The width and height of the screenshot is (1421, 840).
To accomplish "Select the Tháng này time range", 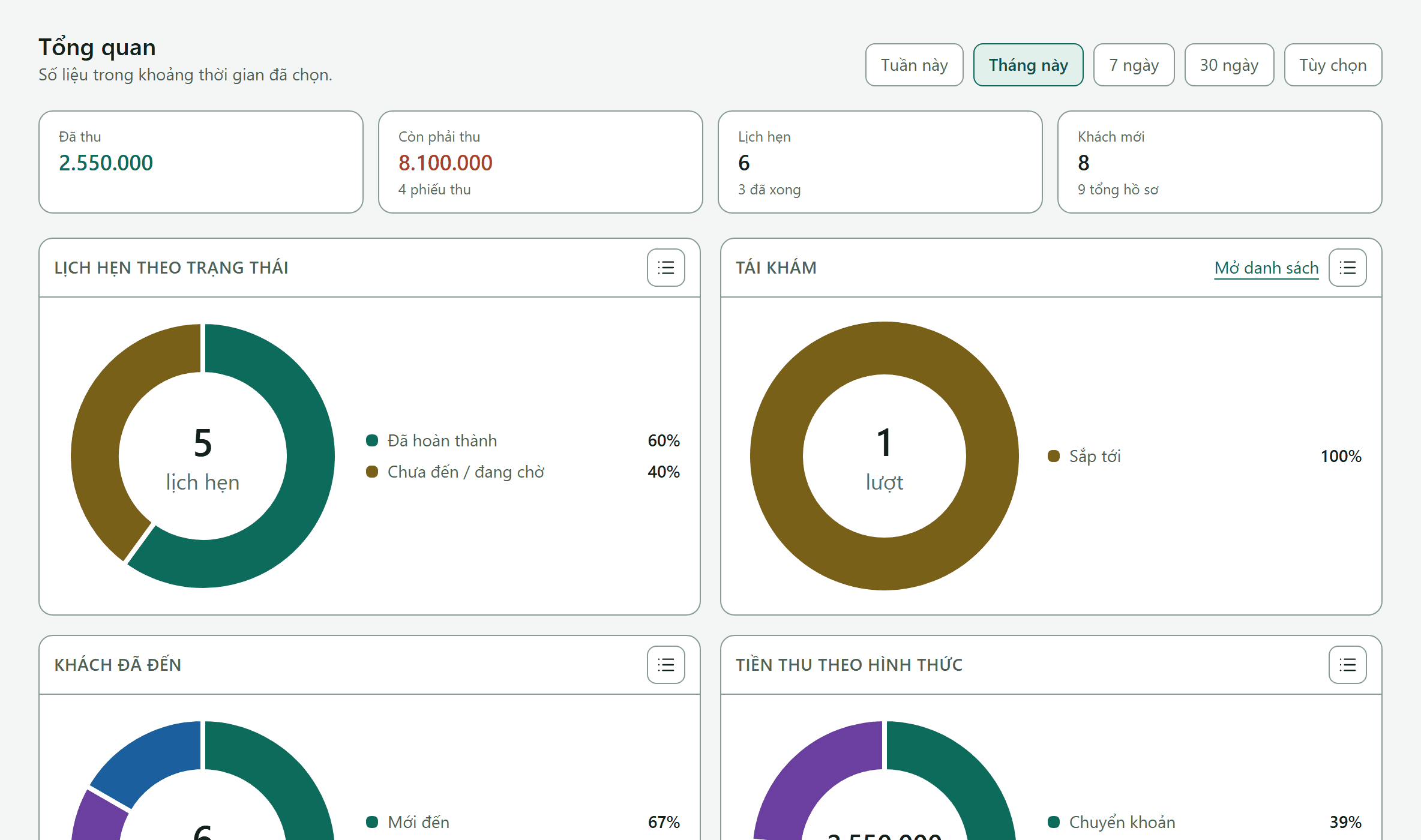I will (1028, 65).
